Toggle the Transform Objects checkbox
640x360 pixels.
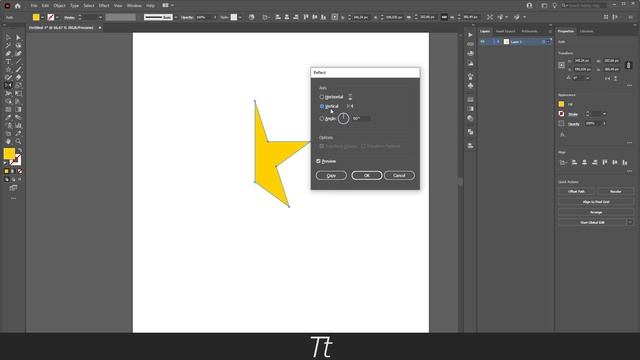[322, 146]
